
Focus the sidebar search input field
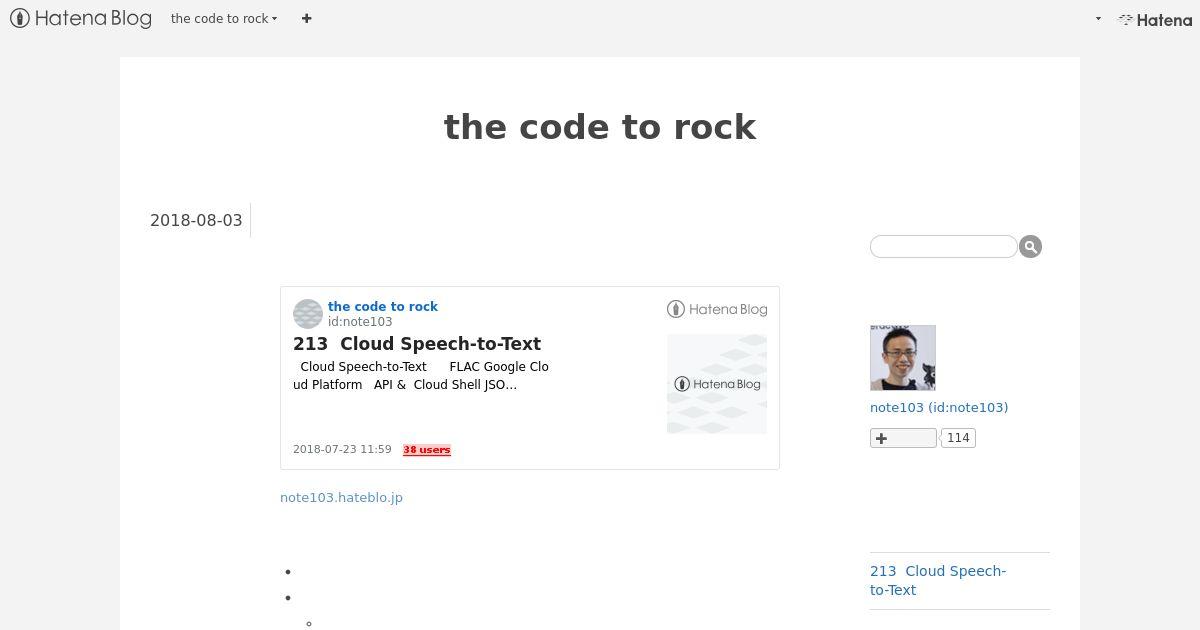[x=943, y=246]
